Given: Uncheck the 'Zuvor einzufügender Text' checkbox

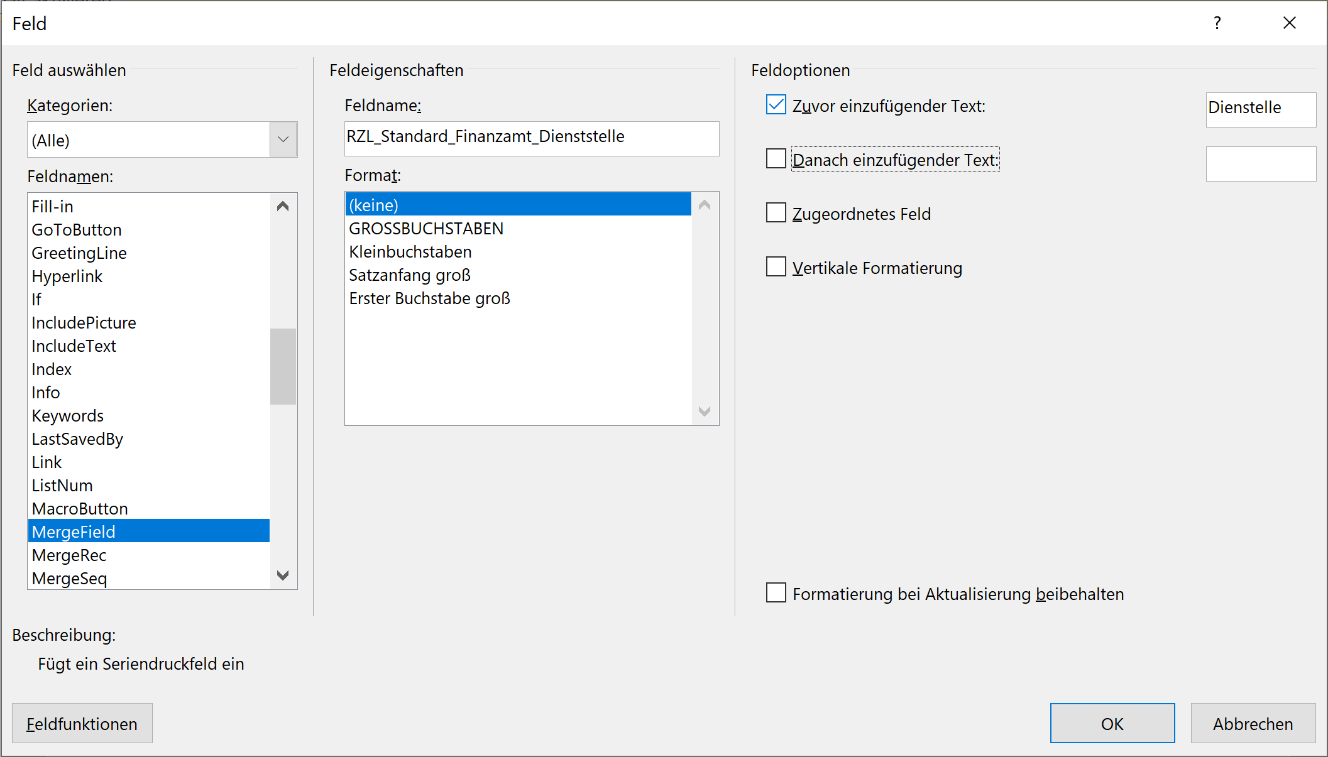Looking at the screenshot, I should (x=775, y=104).
